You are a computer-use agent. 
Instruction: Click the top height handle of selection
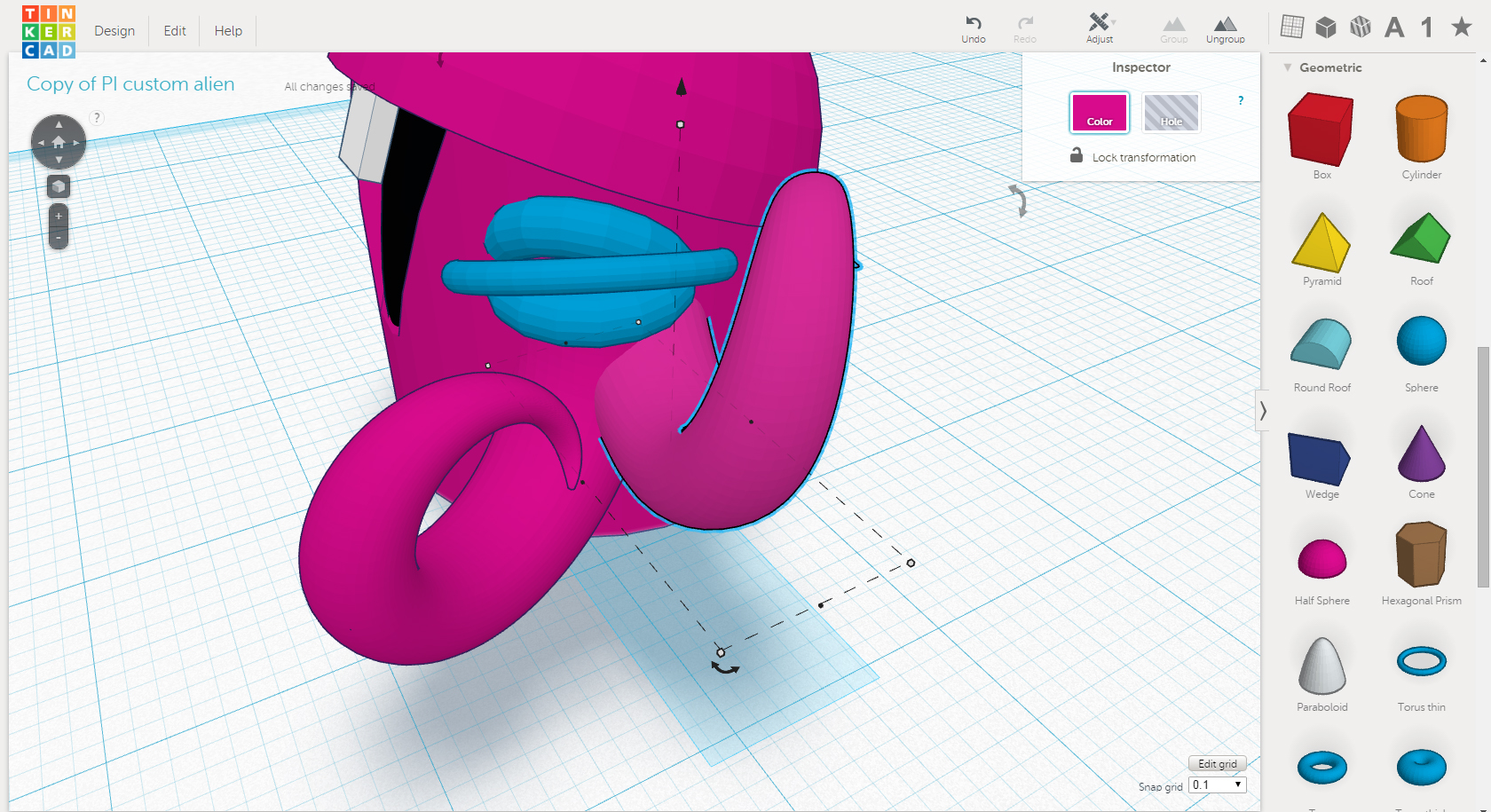pyautogui.click(x=681, y=124)
